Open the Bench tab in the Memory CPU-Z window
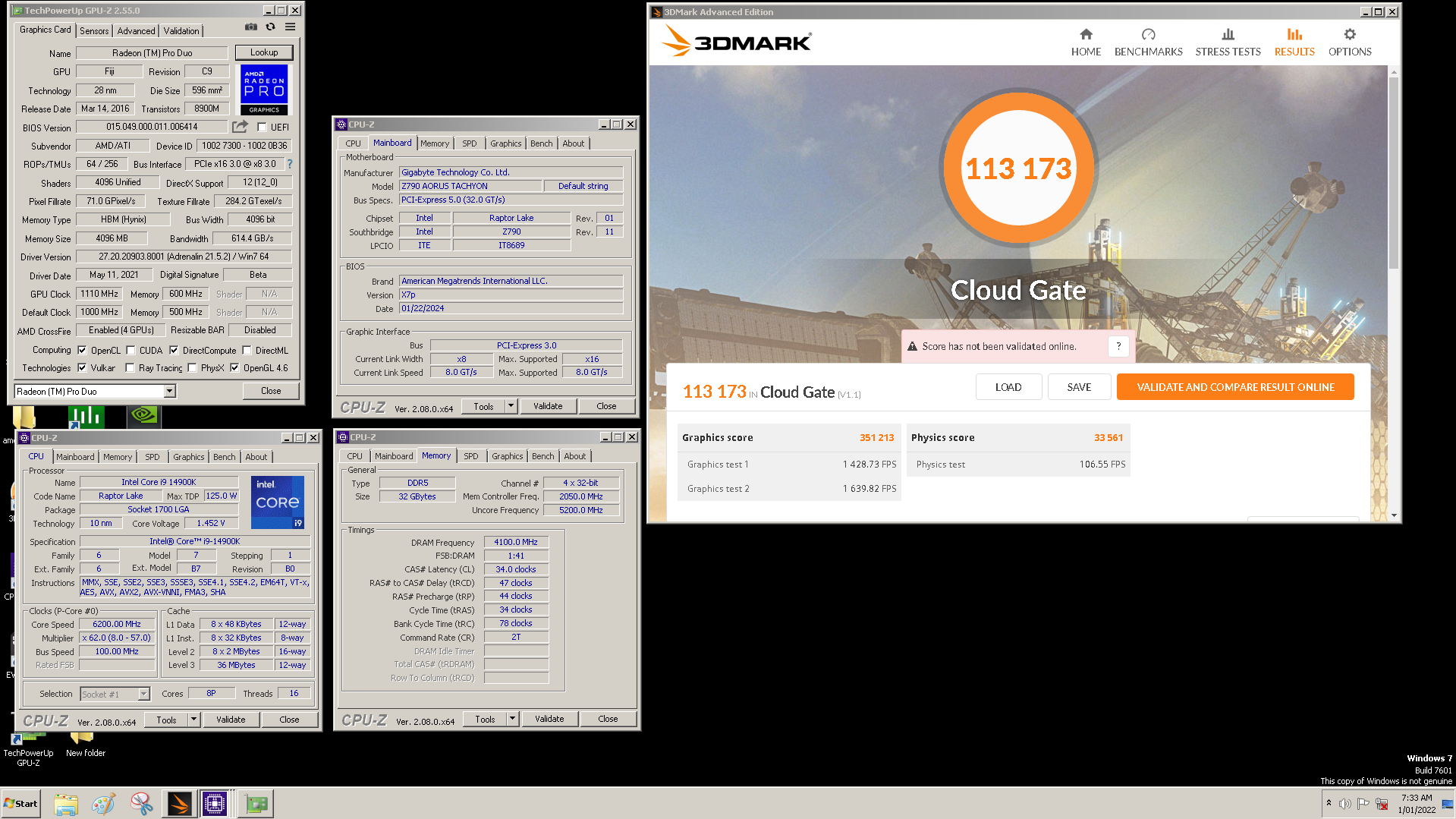The height and width of the screenshot is (819, 1456). coord(542,456)
